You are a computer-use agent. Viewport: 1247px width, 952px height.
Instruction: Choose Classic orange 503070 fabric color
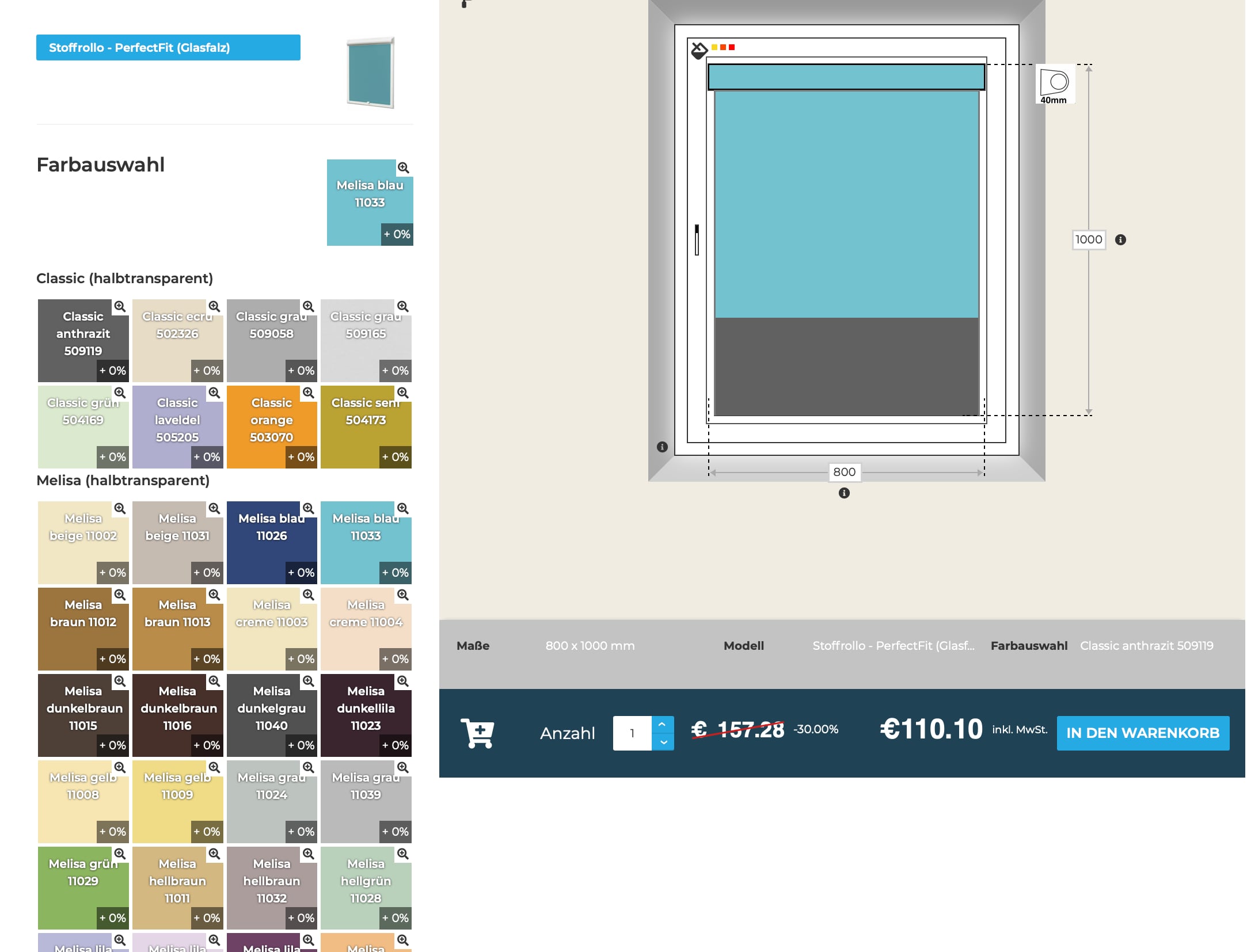pyautogui.click(x=272, y=427)
